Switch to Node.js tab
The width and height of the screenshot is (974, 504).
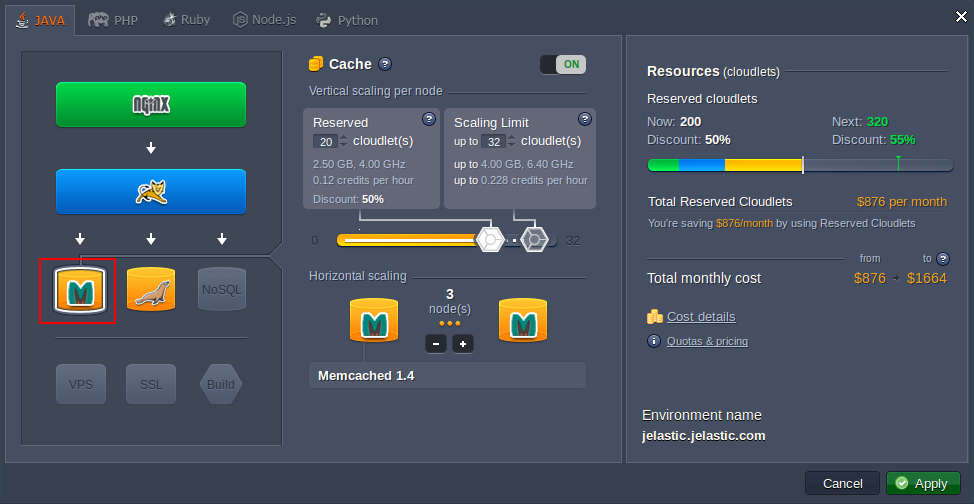(265, 20)
